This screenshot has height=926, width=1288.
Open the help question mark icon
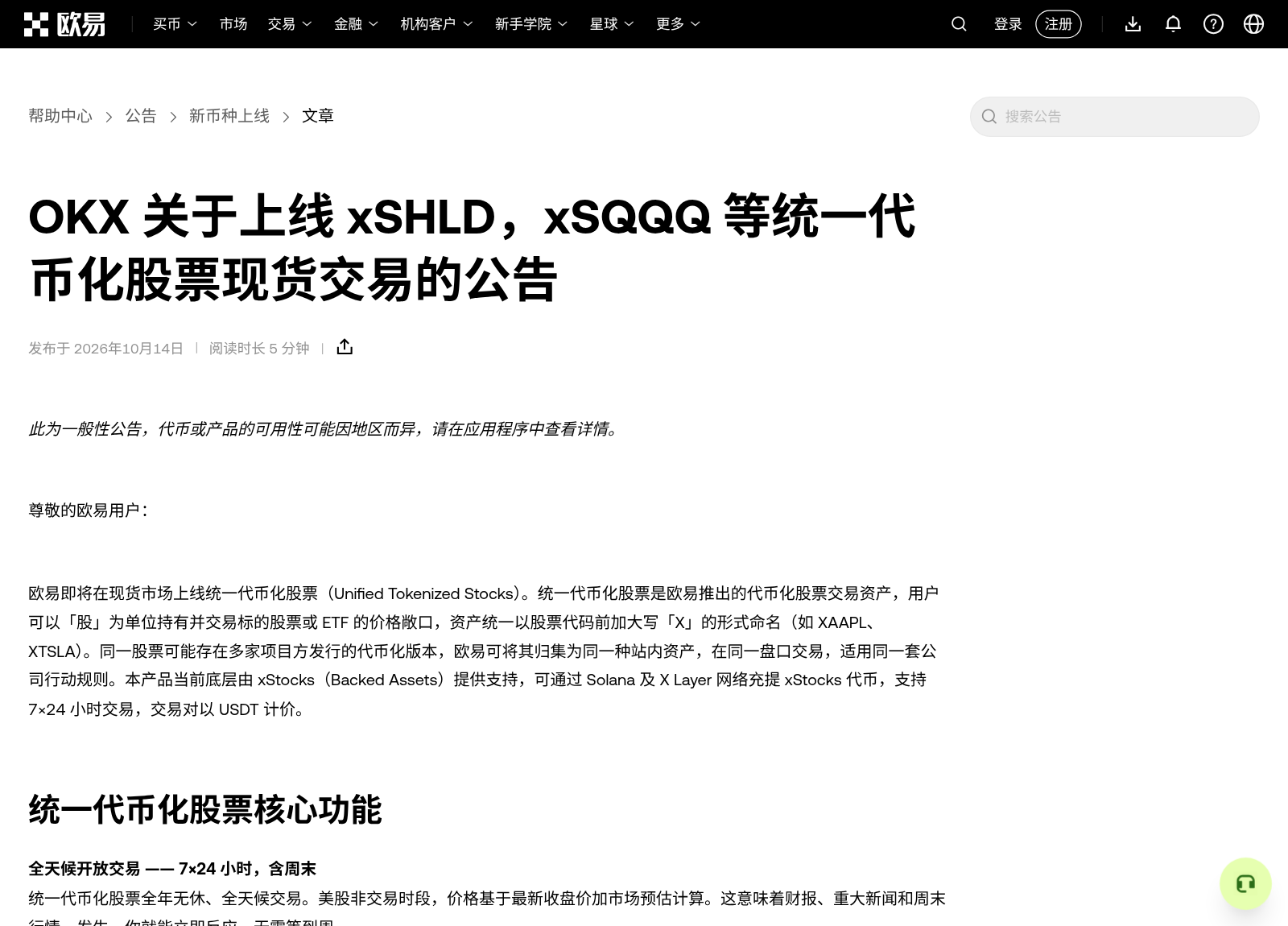[1213, 24]
